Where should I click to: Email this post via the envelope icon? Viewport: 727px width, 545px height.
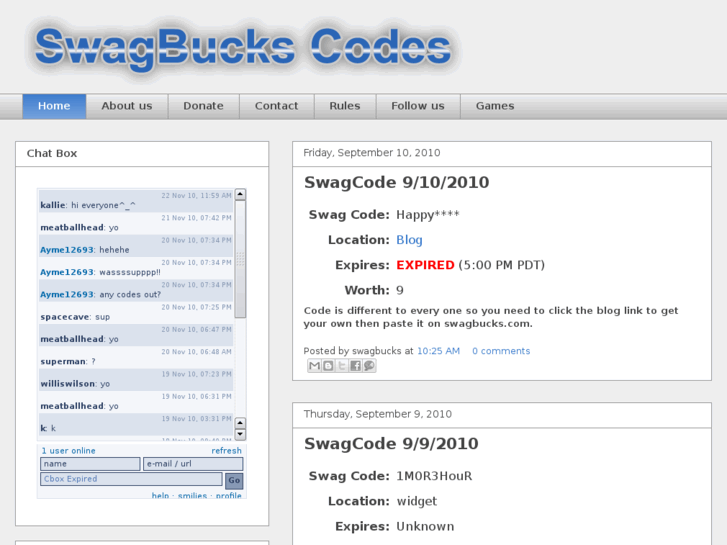pos(314,365)
